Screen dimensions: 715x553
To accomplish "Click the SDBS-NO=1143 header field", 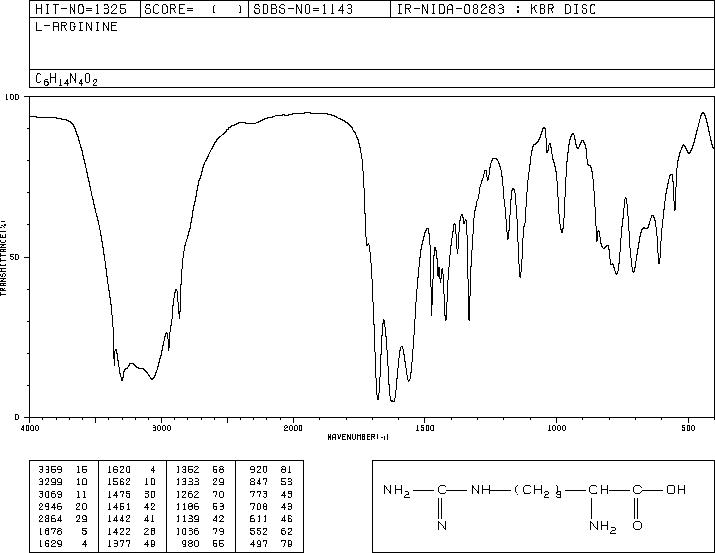I will [319, 9].
